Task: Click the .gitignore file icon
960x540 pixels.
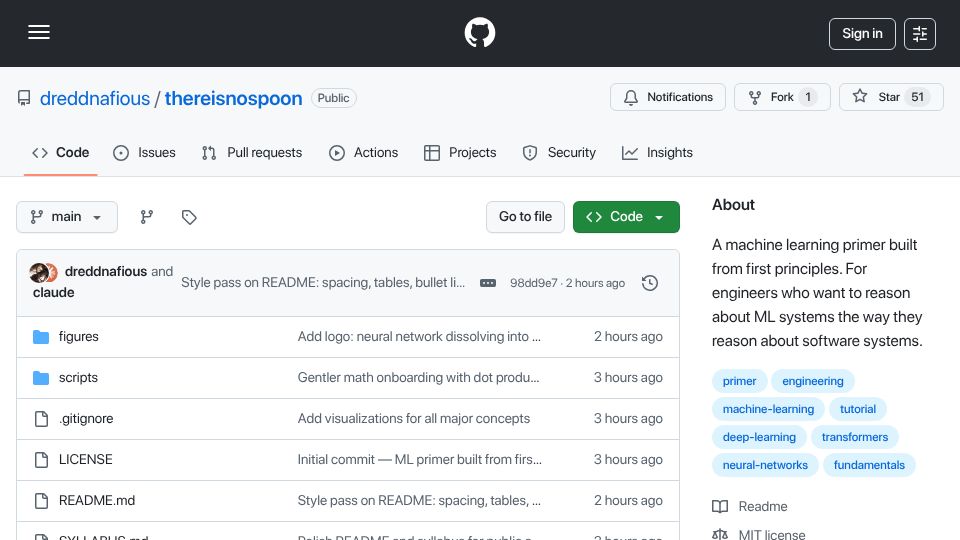Action: point(41,419)
